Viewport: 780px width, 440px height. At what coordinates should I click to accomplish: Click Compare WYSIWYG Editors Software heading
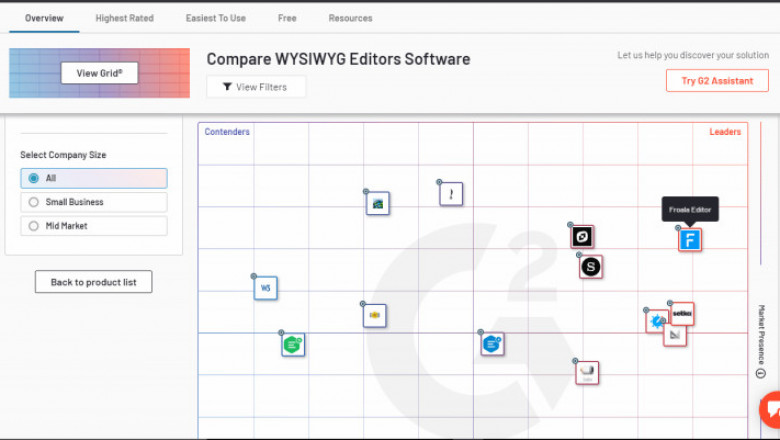(x=338, y=59)
